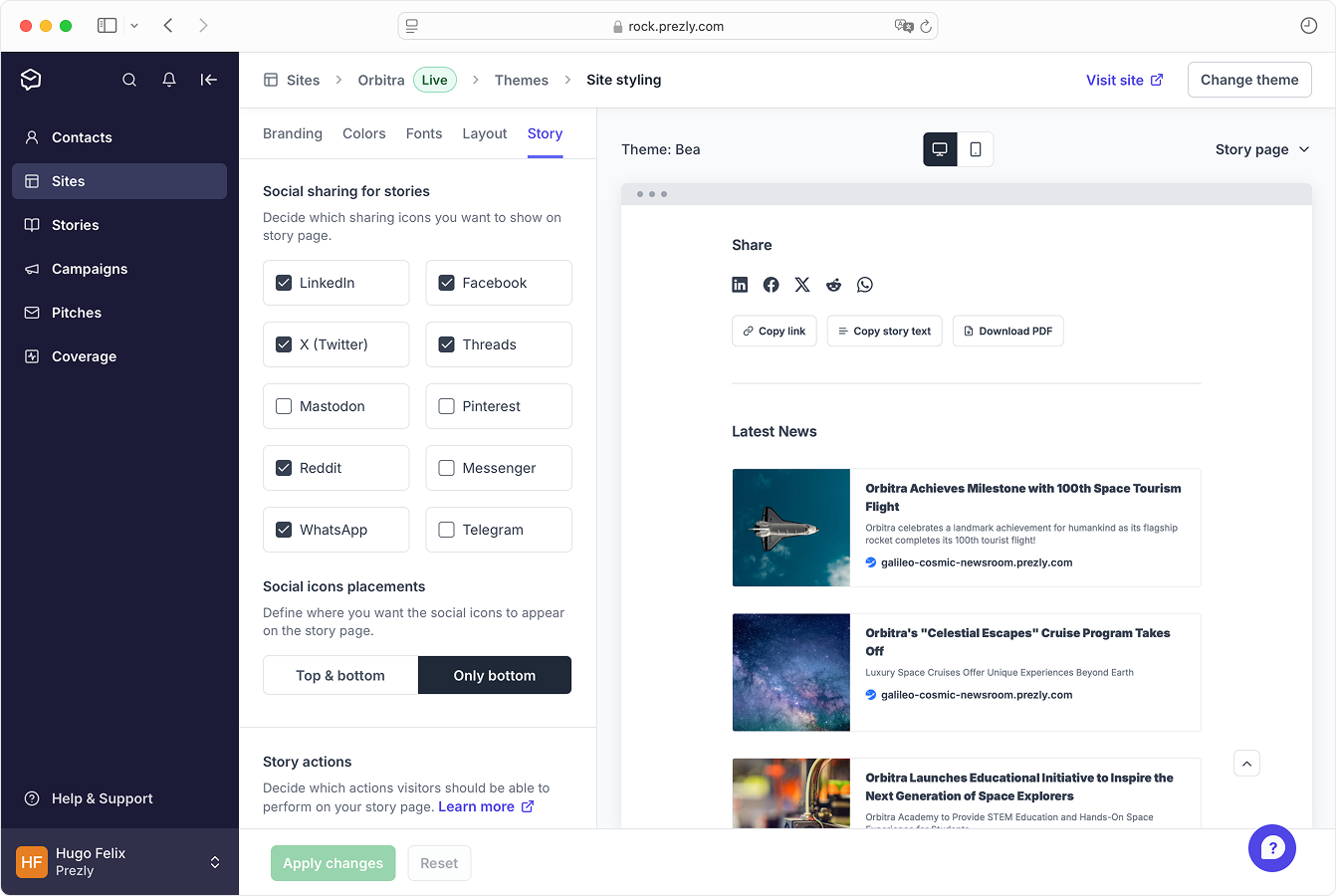
Task: Click Download PDF button
Action: click(1008, 332)
